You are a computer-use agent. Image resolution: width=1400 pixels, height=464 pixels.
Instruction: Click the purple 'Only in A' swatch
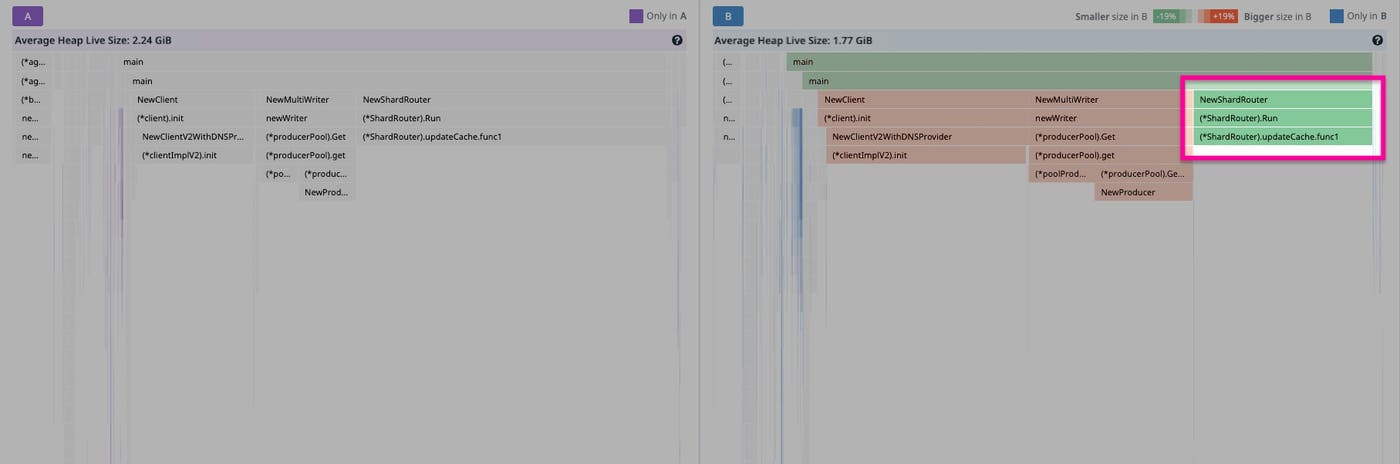[636, 16]
